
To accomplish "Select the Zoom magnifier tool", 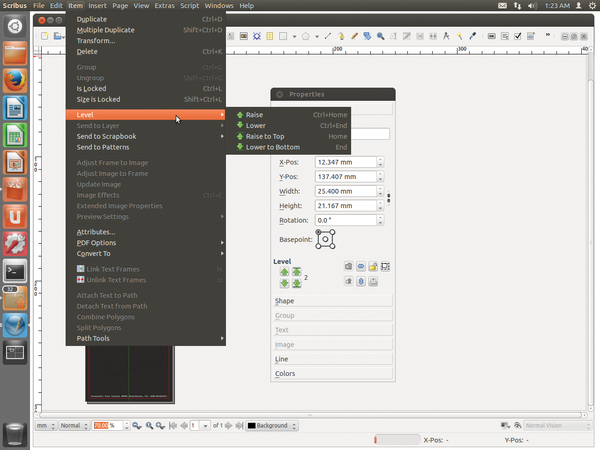I will coord(380,36).
